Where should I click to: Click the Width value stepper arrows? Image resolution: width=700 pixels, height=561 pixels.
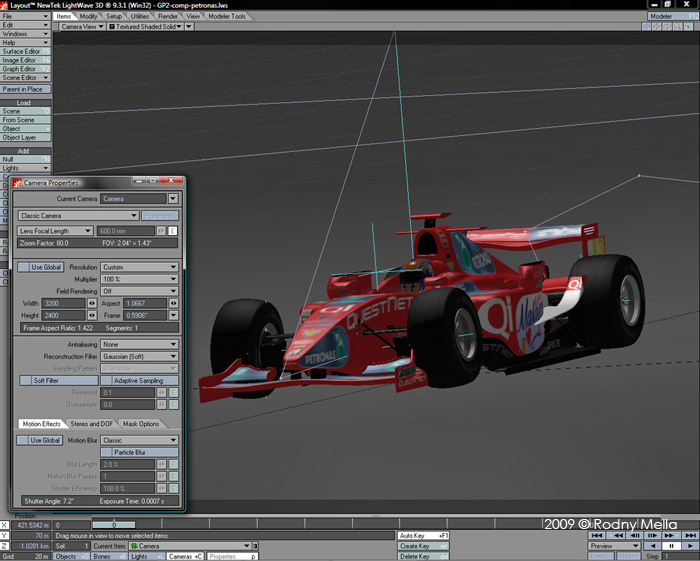pos(92,302)
